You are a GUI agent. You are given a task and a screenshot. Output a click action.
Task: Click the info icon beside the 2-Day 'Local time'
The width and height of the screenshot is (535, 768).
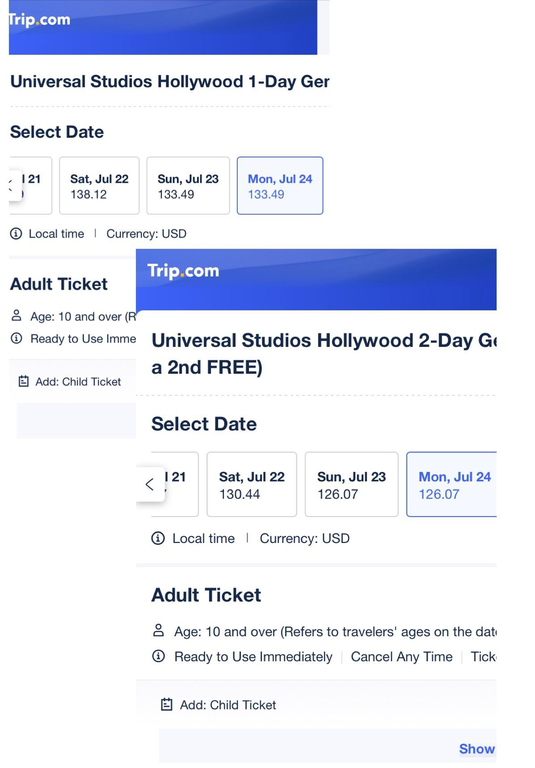point(158,538)
